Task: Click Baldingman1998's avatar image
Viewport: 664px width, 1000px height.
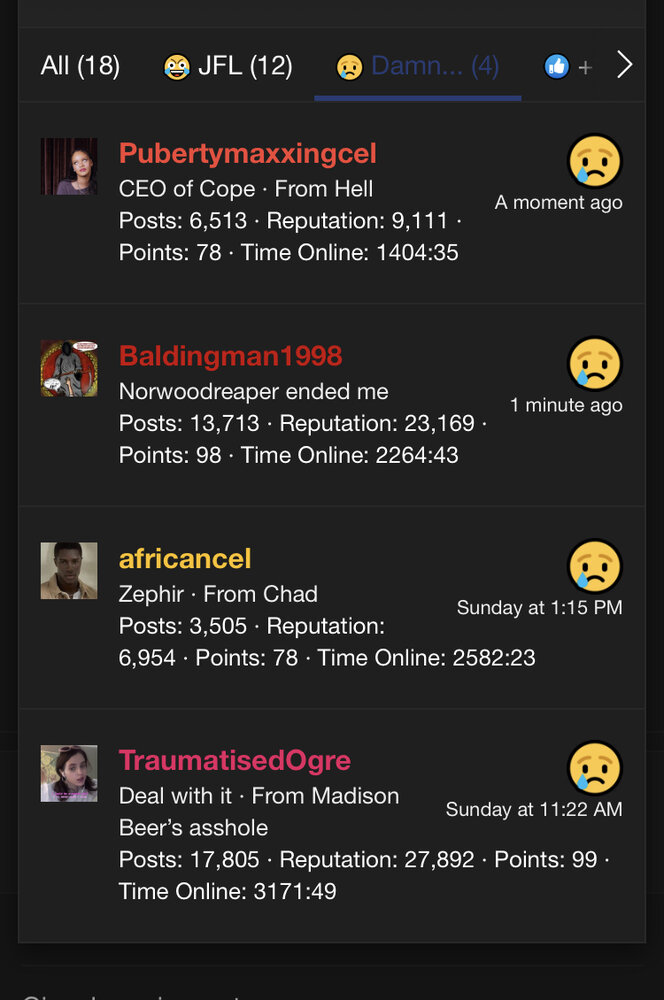Action: [x=69, y=369]
